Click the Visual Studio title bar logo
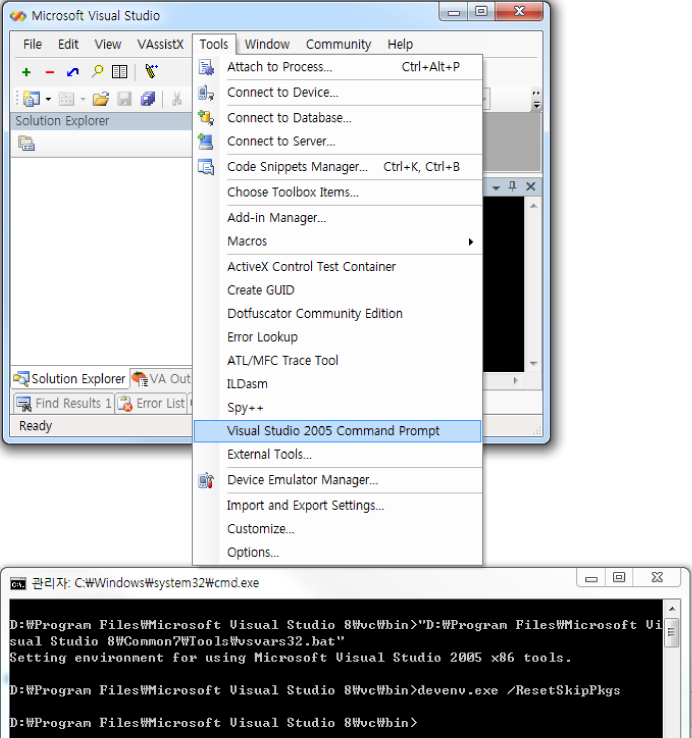Screen dimensions: 692x738 point(18,16)
